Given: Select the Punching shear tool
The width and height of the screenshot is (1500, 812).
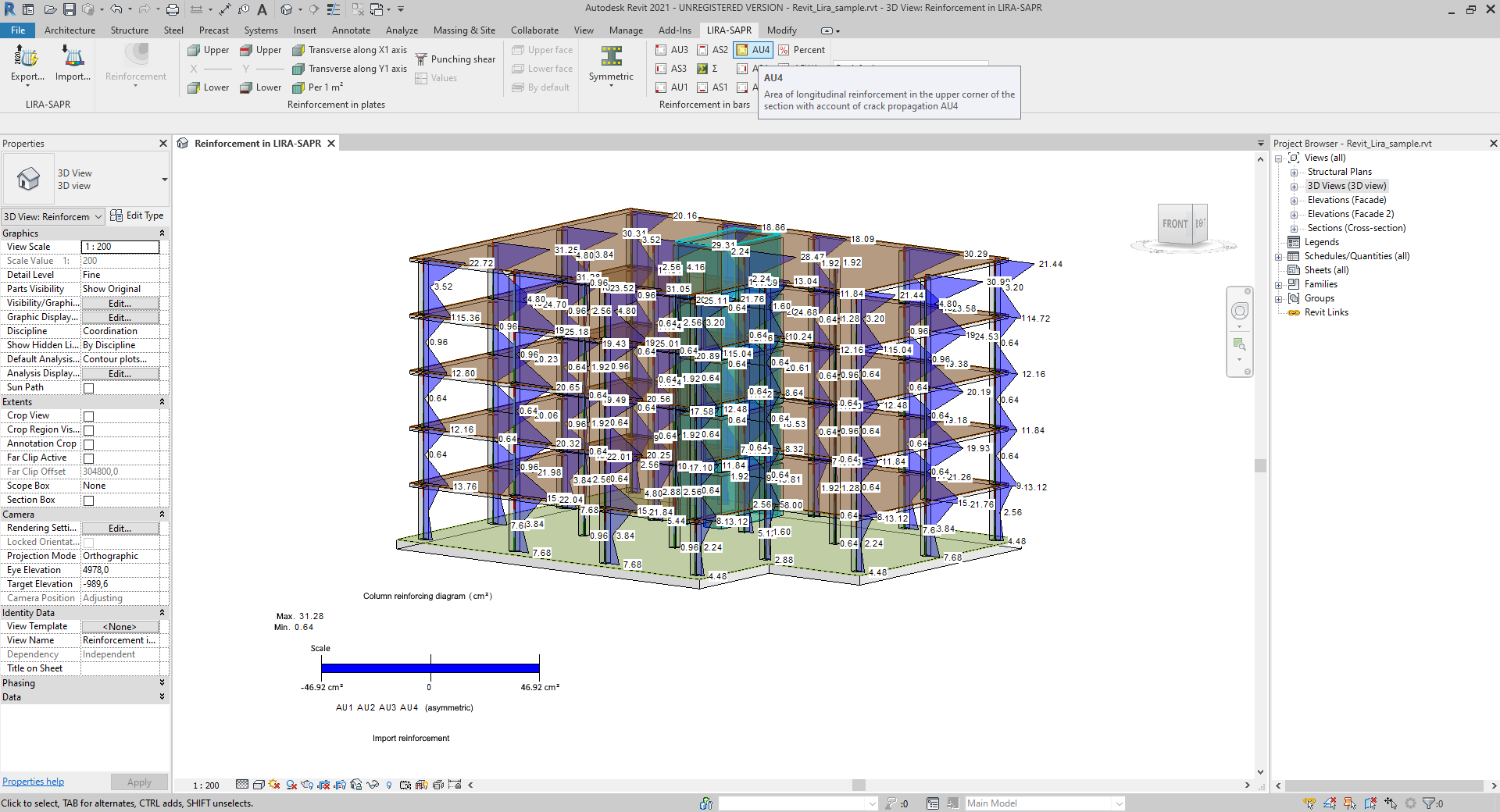Looking at the screenshot, I should pos(455,59).
